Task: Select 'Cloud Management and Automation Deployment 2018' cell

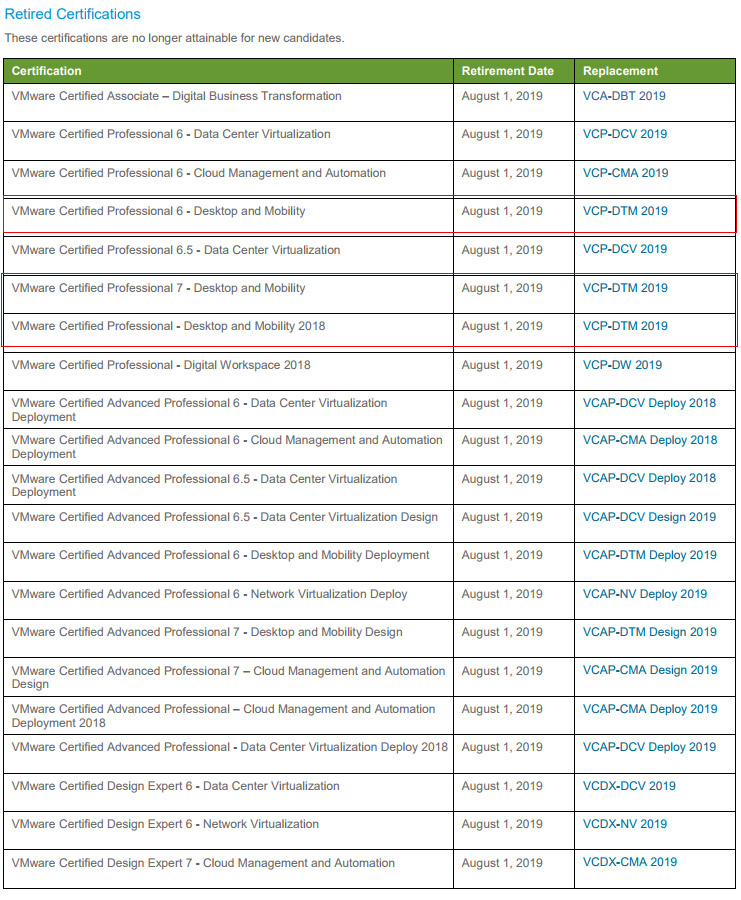Action: pos(228,715)
